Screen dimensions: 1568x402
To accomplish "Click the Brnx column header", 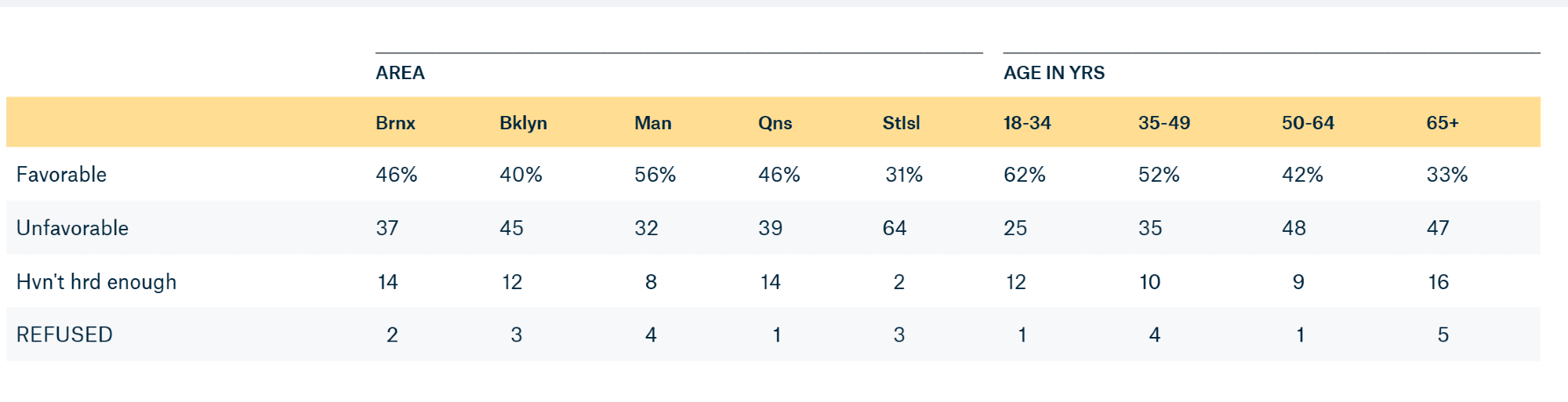I will (x=395, y=123).
